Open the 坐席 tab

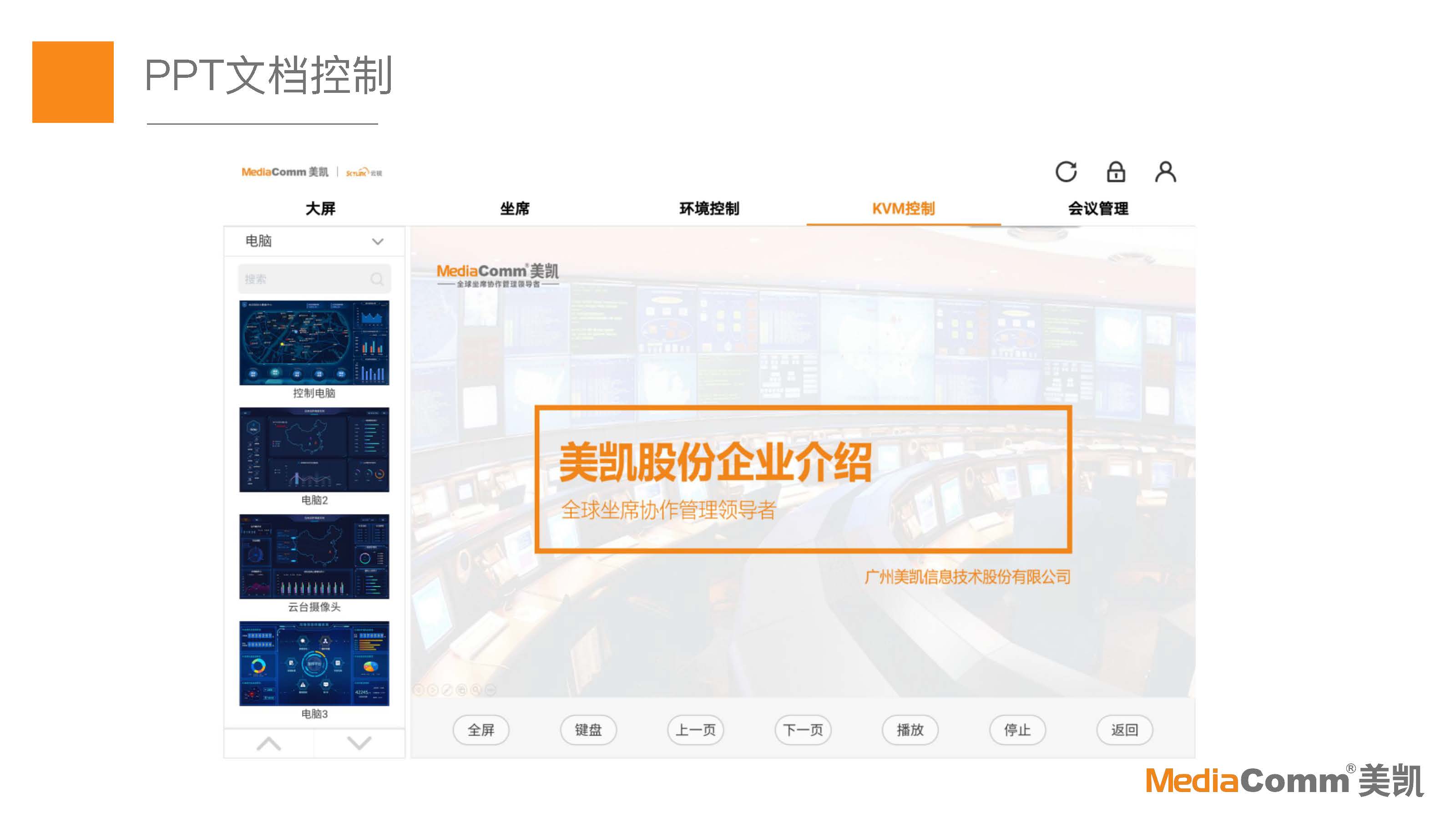[515, 209]
